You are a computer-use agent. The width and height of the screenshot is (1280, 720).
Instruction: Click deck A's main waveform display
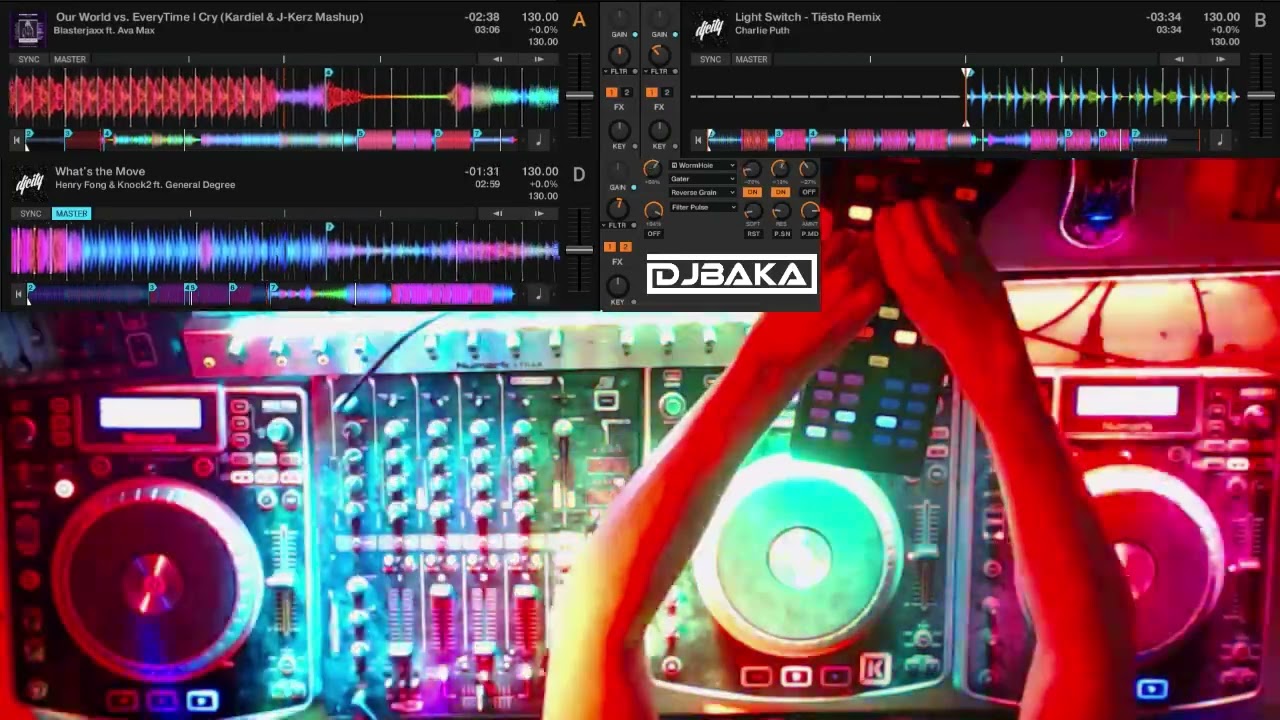click(285, 97)
